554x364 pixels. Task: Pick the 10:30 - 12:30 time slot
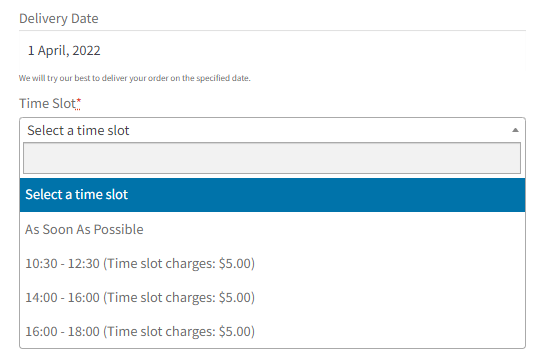click(272, 263)
